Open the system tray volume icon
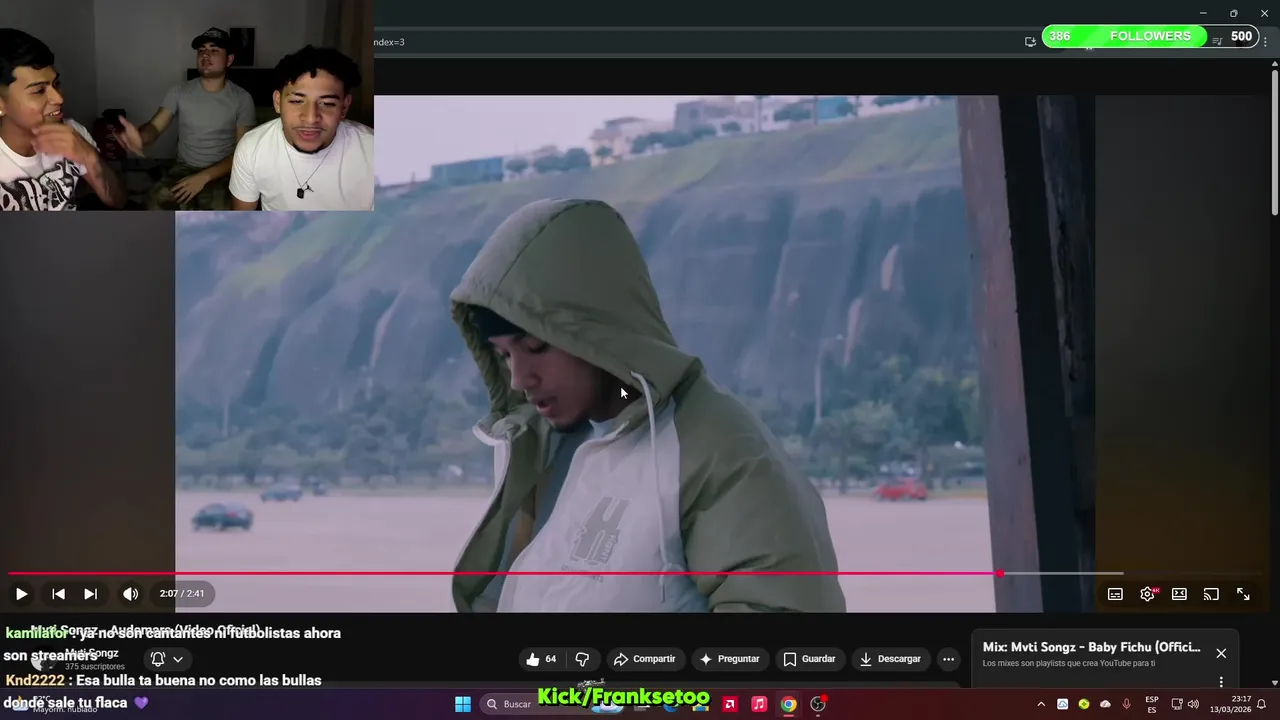The height and width of the screenshot is (720, 1280). [x=1193, y=704]
